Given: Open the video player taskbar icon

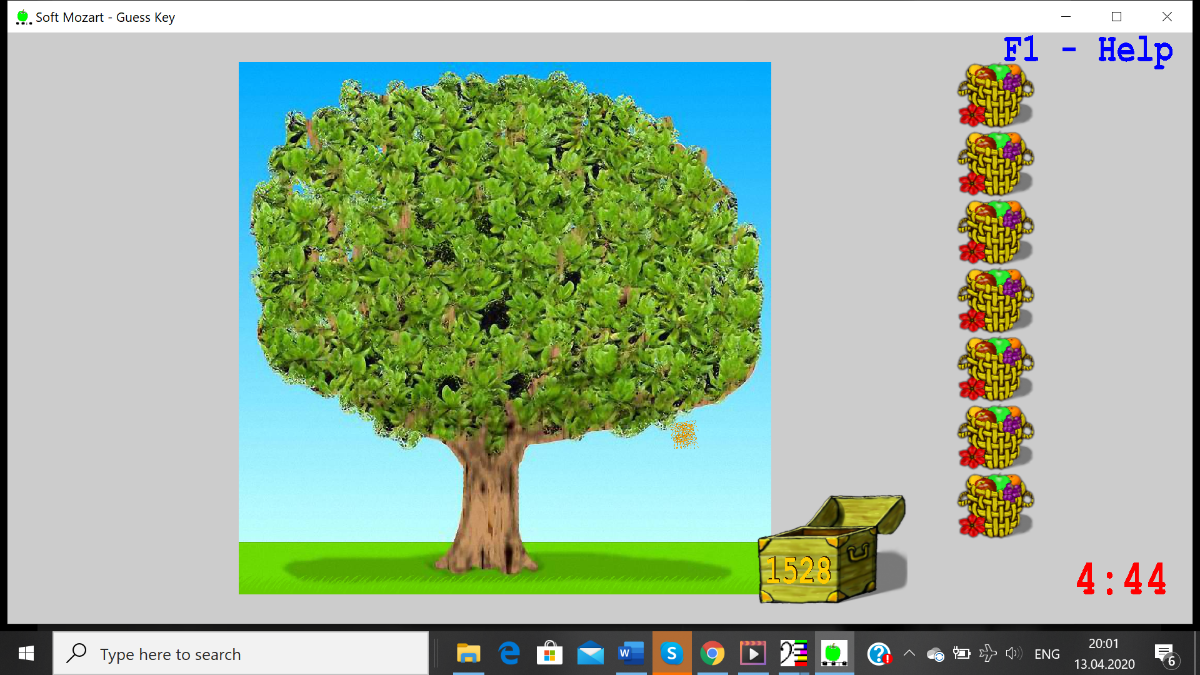Looking at the screenshot, I should (x=752, y=654).
